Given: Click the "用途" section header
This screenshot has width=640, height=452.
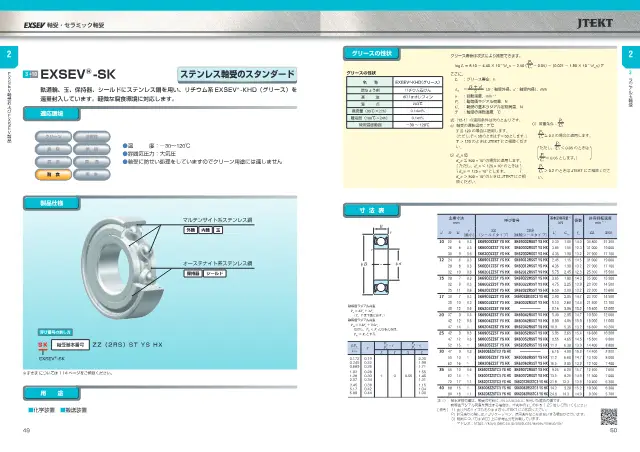Looking at the screenshot, I should (x=51, y=393).
